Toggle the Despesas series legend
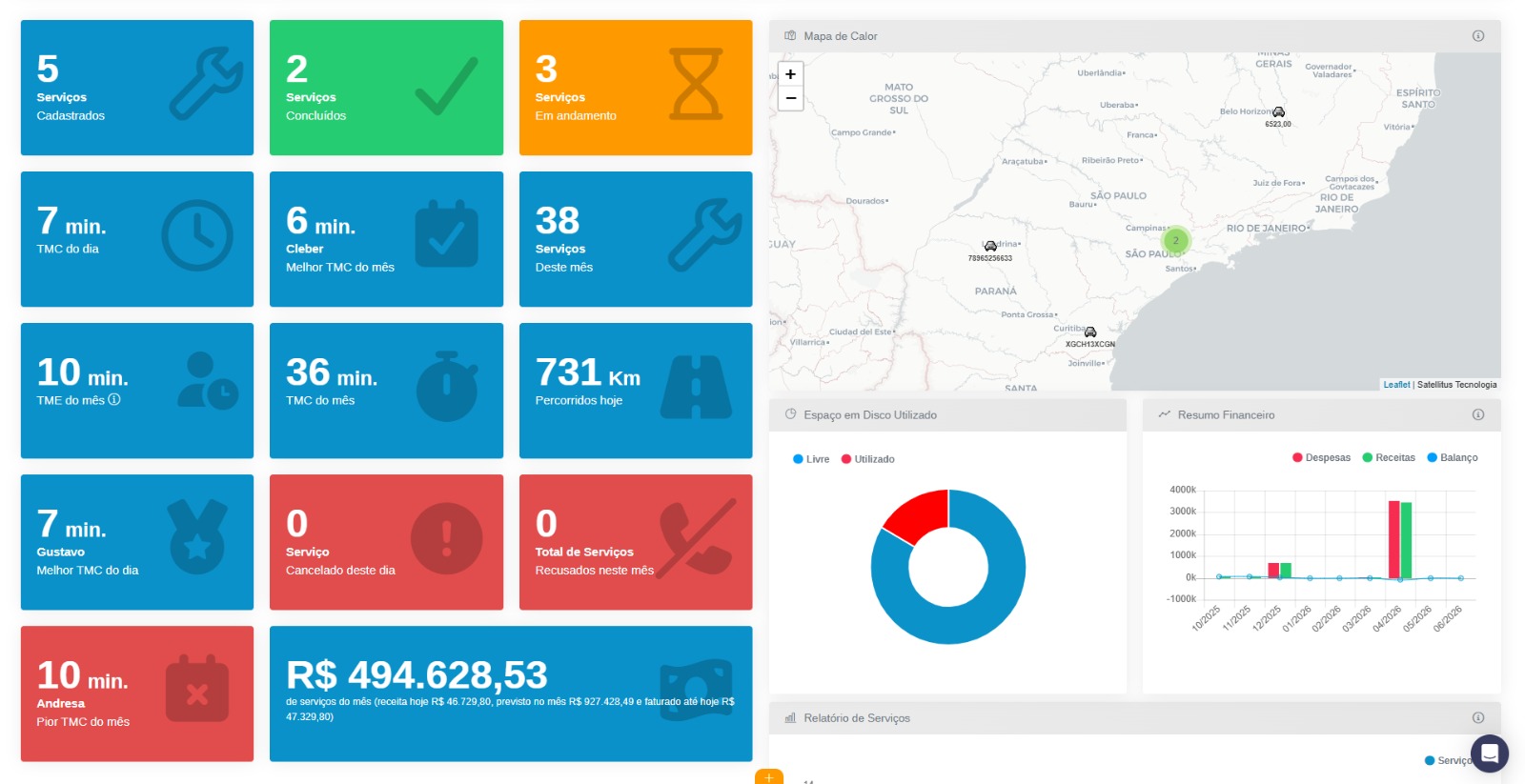1525x784 pixels. (1321, 457)
